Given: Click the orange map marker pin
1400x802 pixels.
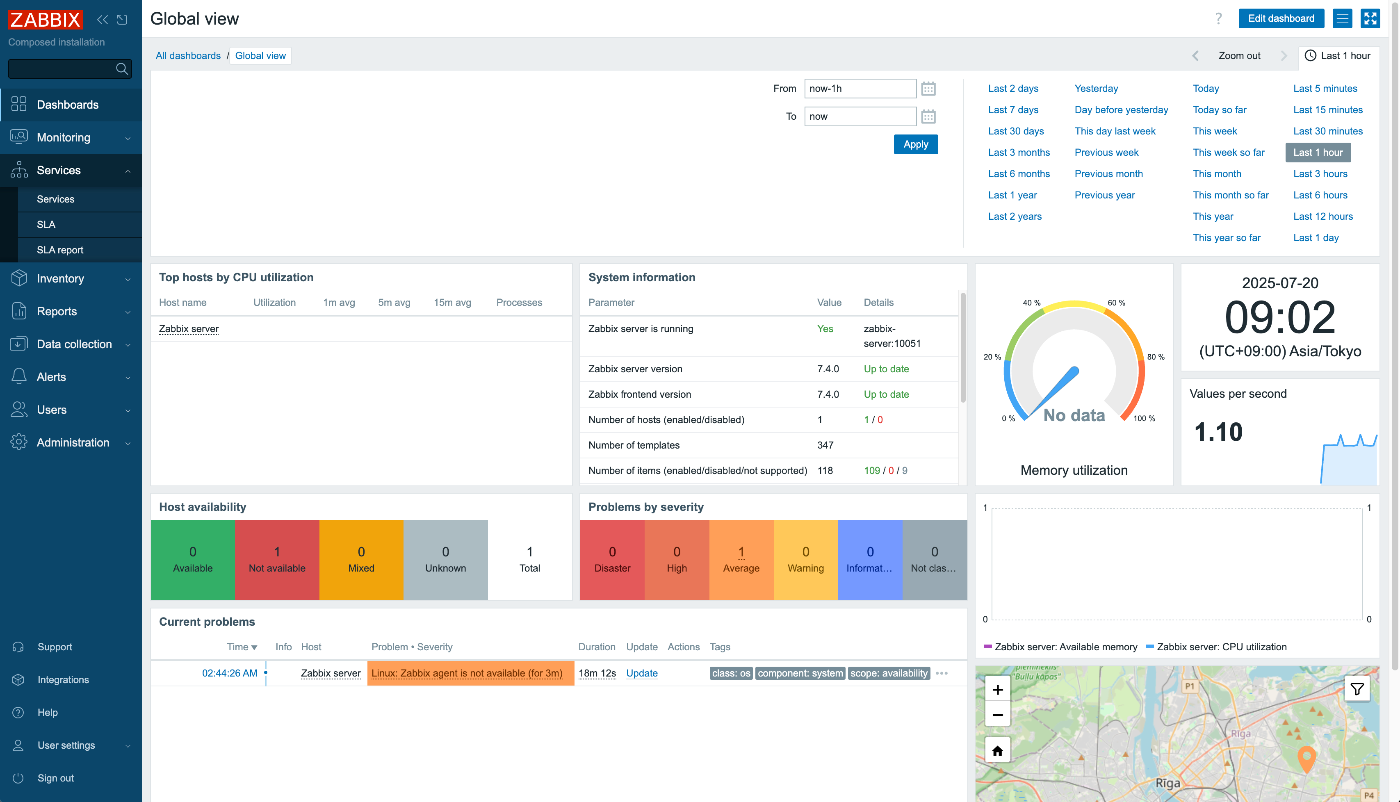Looking at the screenshot, I should coord(1306,759).
